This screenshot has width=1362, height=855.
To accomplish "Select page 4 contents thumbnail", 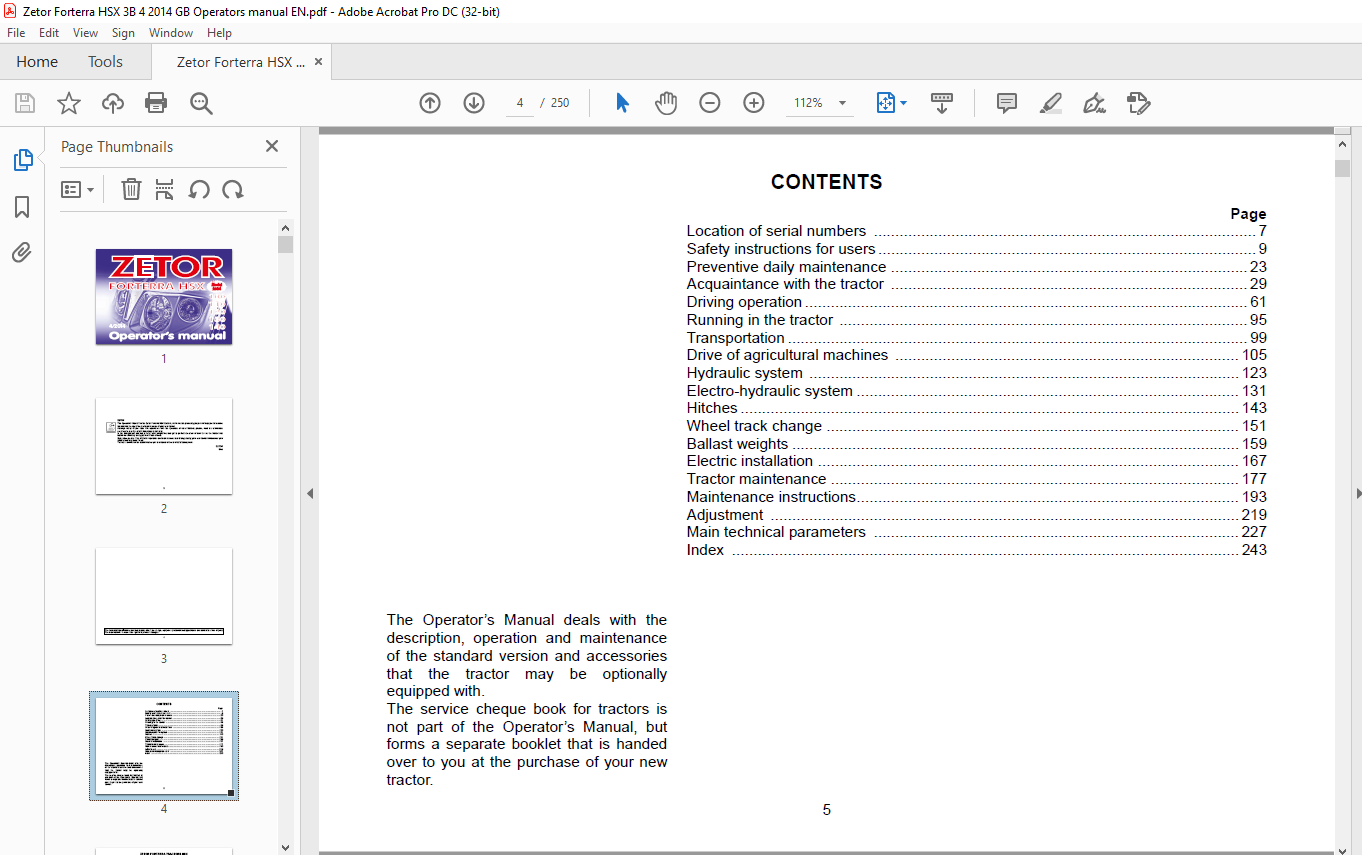I will coord(164,746).
